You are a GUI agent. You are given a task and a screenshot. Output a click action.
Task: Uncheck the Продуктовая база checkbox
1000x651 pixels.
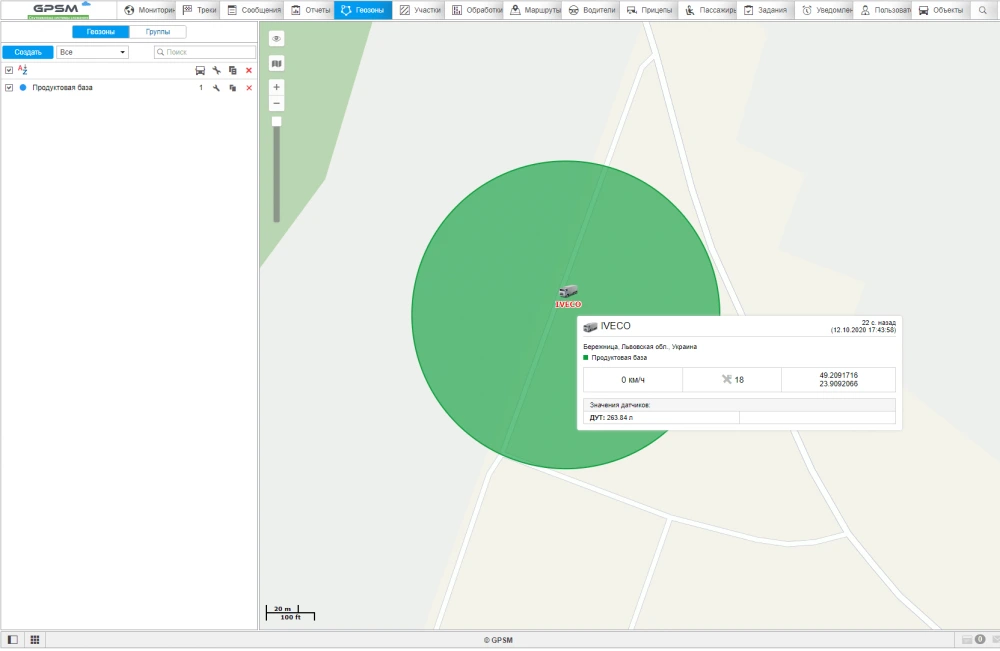[9, 88]
